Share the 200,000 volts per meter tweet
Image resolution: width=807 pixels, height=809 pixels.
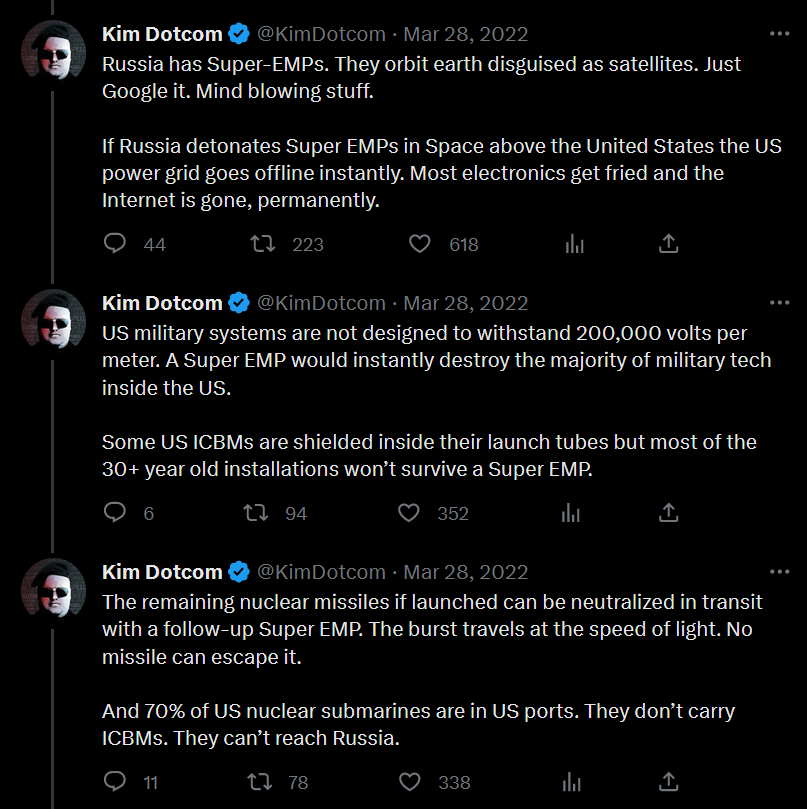tap(669, 513)
